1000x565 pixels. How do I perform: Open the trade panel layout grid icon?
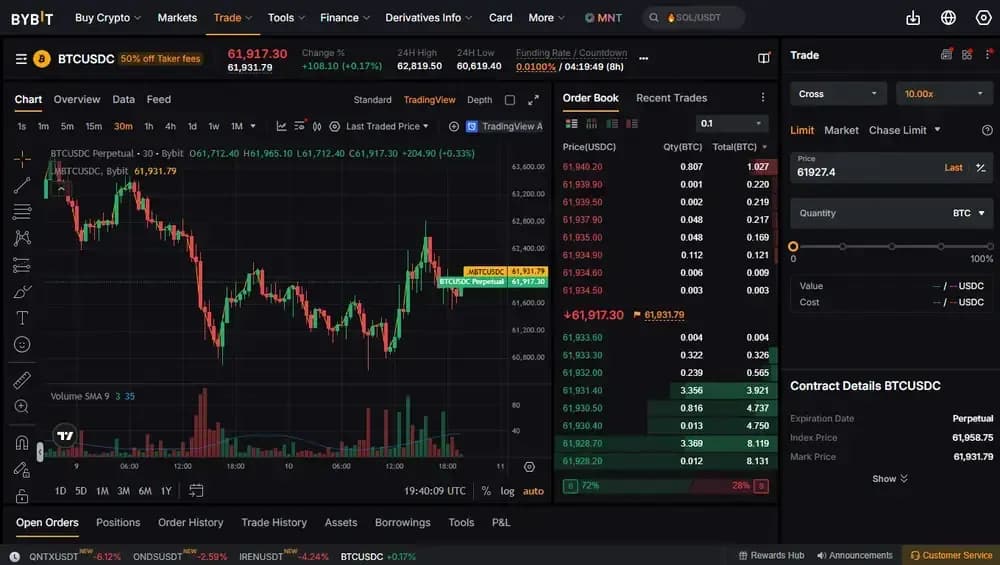(967, 55)
